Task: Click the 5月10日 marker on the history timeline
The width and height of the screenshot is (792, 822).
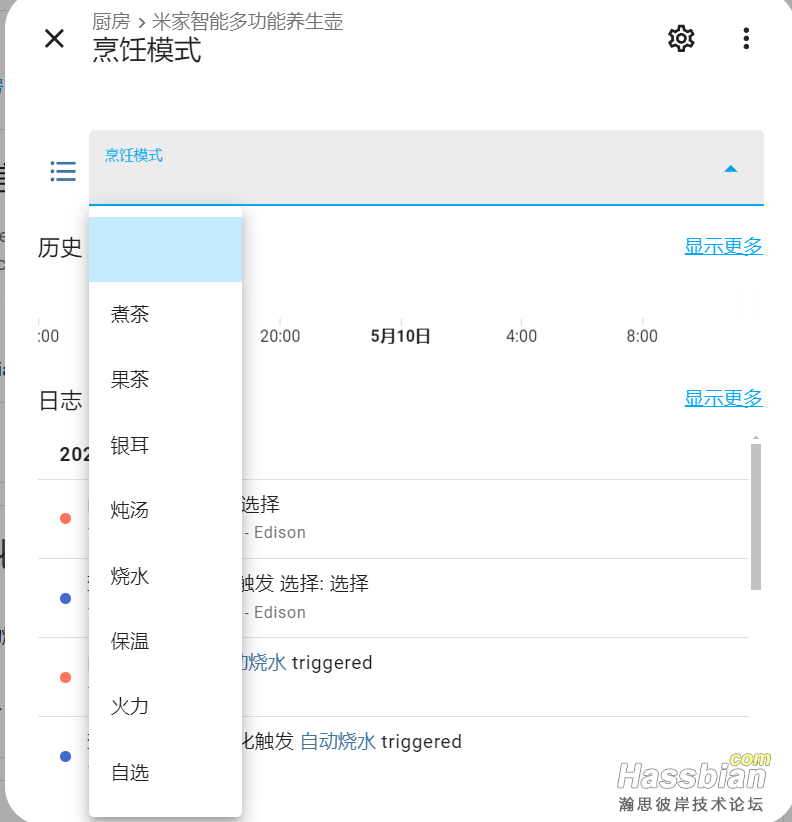Action: point(400,336)
